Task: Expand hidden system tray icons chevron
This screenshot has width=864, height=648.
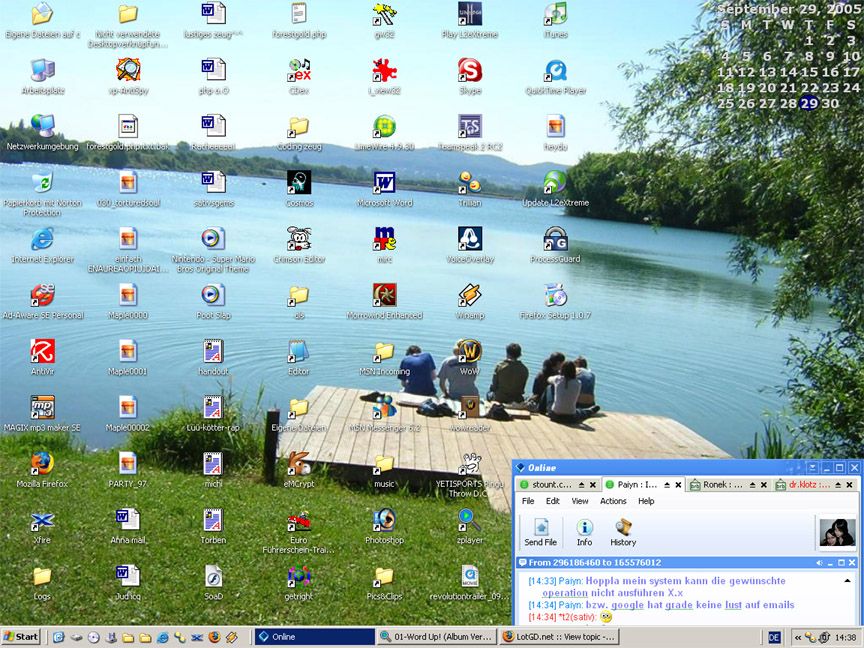Action: [x=797, y=638]
